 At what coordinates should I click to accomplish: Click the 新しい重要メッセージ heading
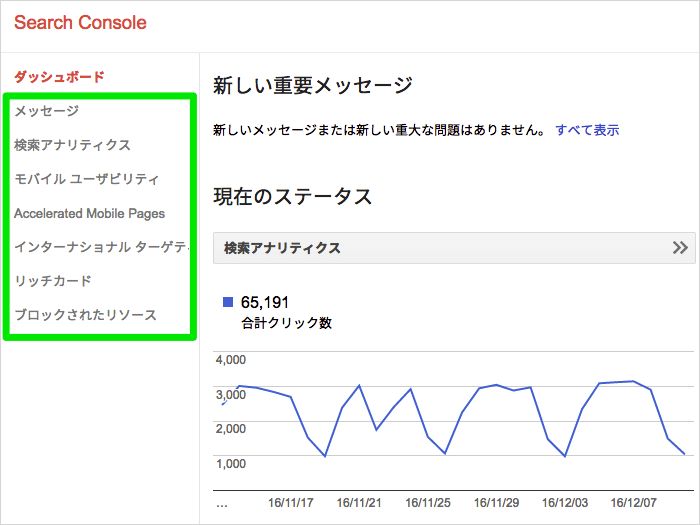click(x=313, y=85)
